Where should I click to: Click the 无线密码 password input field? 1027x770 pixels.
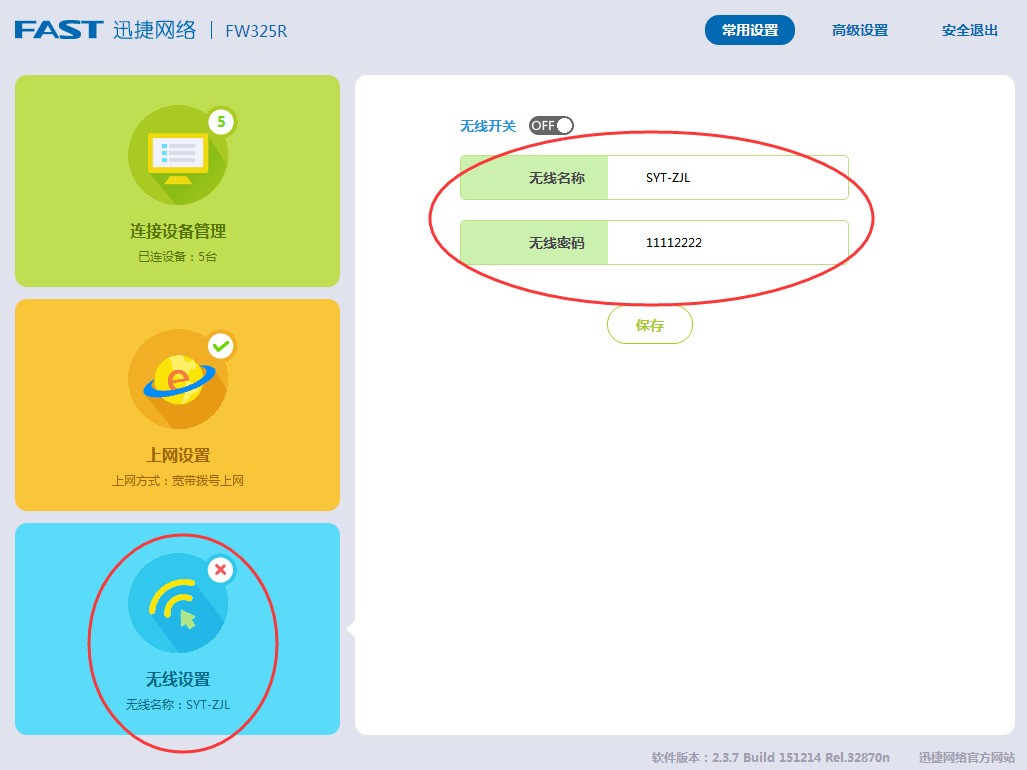tap(728, 242)
